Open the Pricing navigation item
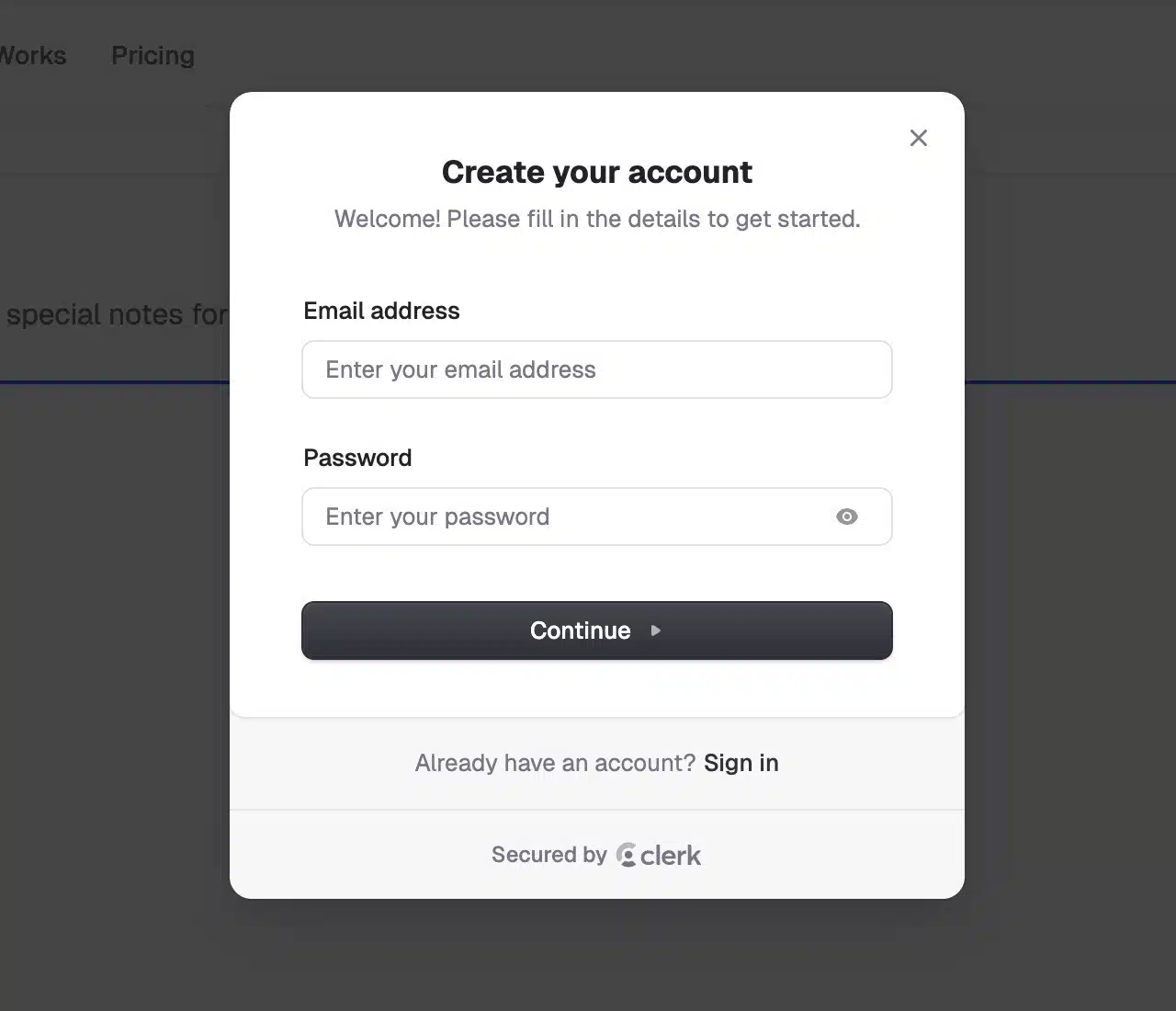Viewport: 1176px width, 1011px height. pos(153,55)
